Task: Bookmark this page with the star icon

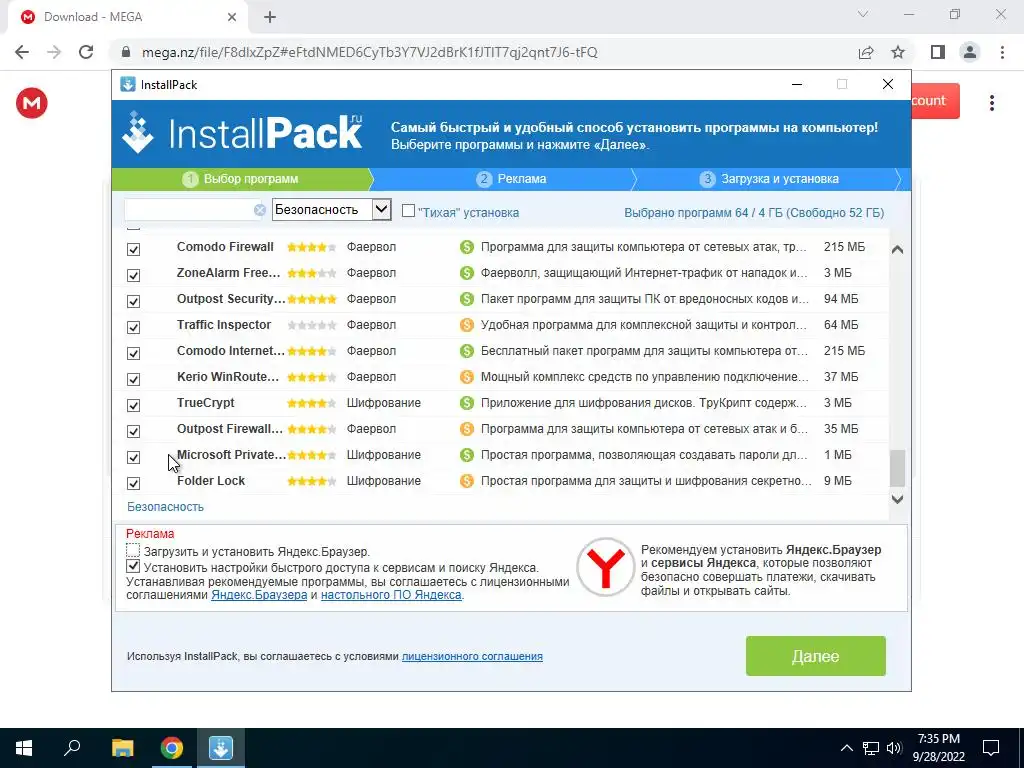Action: [898, 52]
